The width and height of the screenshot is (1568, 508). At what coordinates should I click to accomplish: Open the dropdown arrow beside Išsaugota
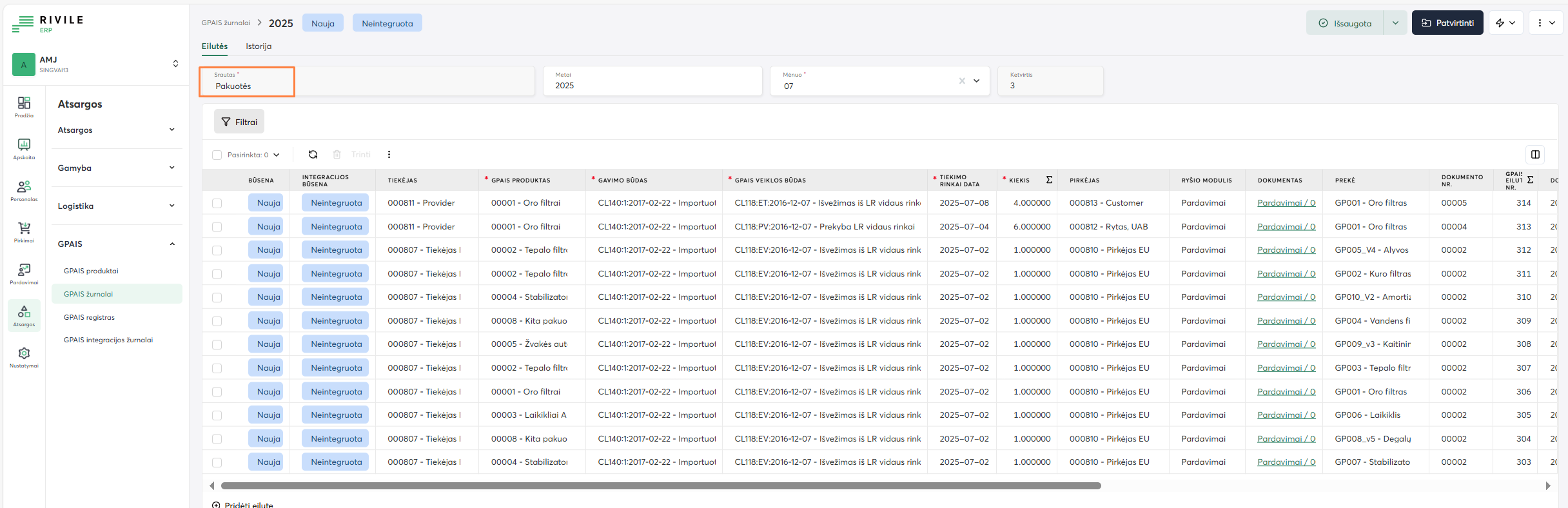[x=1395, y=23]
